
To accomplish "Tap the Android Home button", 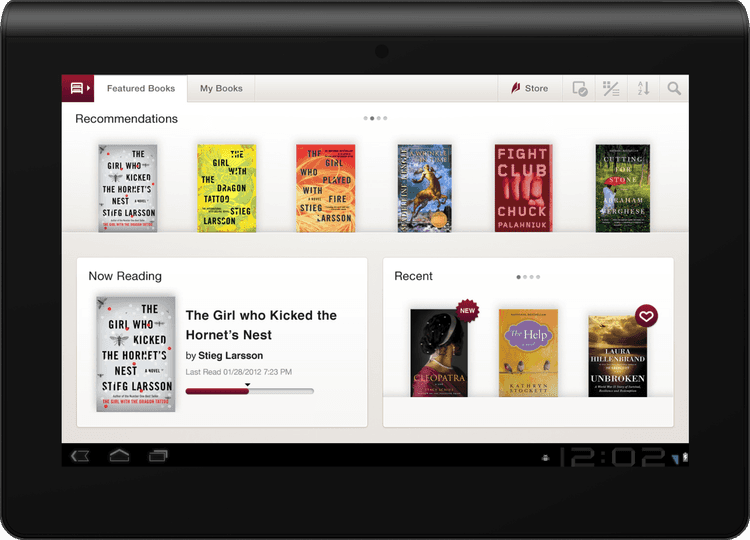I will click(119, 455).
